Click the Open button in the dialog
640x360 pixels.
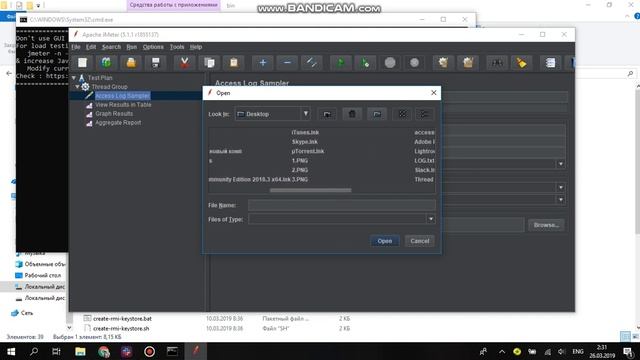coord(384,241)
